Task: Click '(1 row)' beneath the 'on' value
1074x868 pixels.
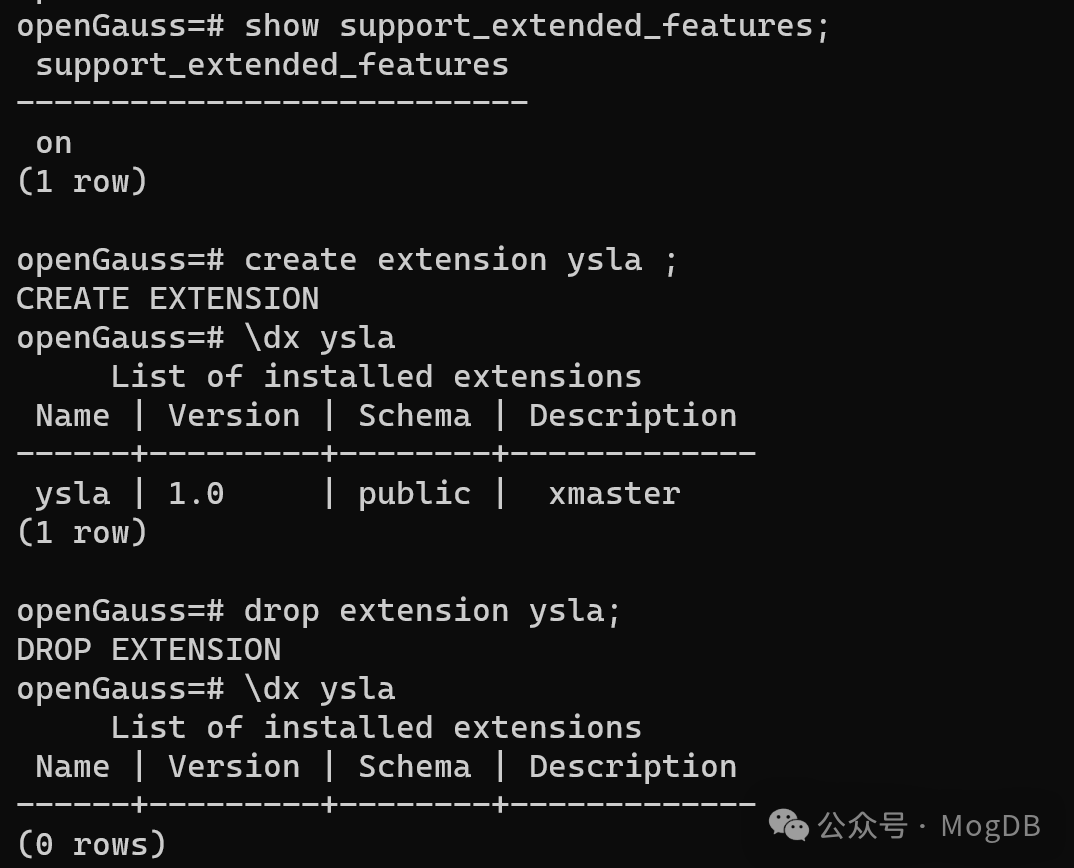Action: [x=82, y=182]
